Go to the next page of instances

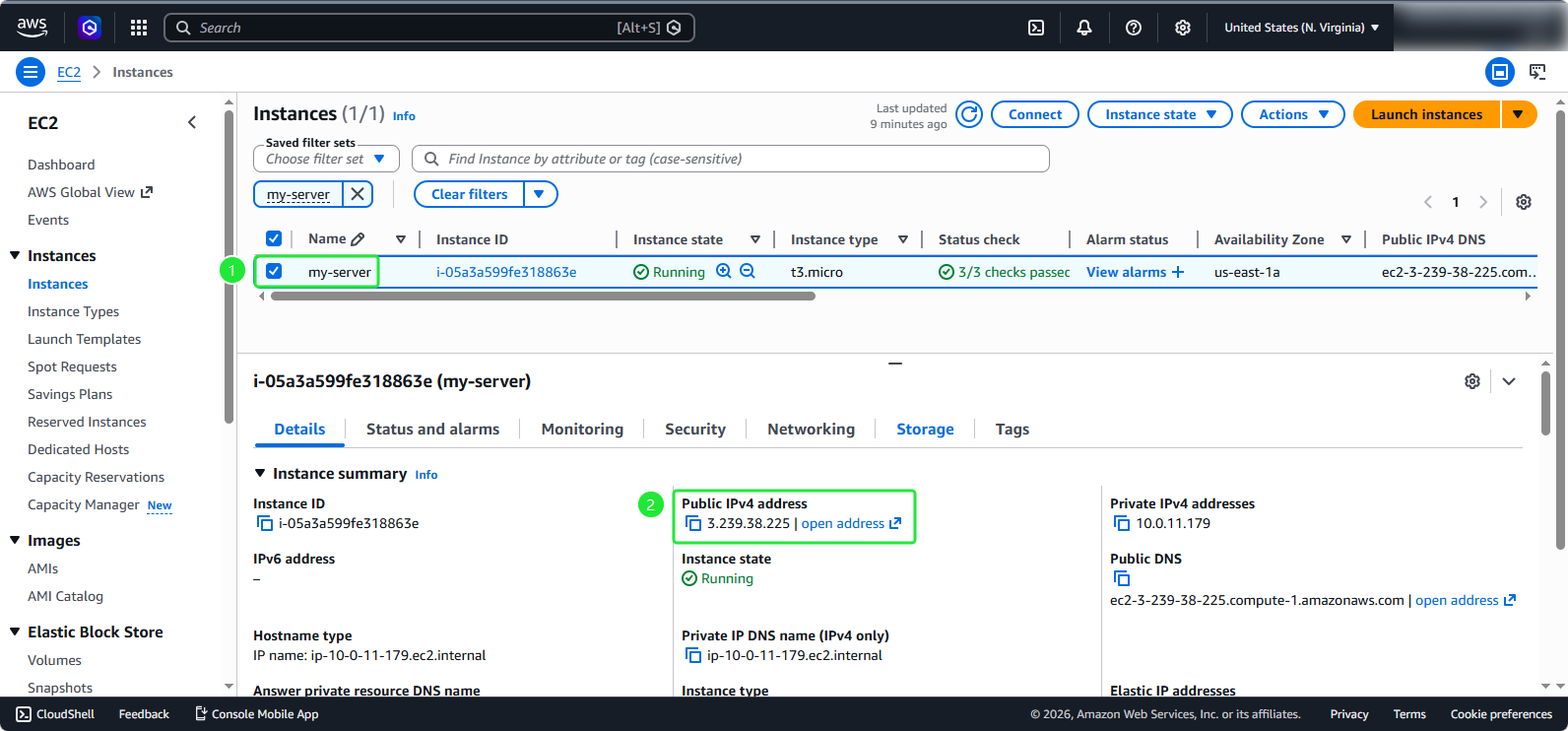[1483, 202]
